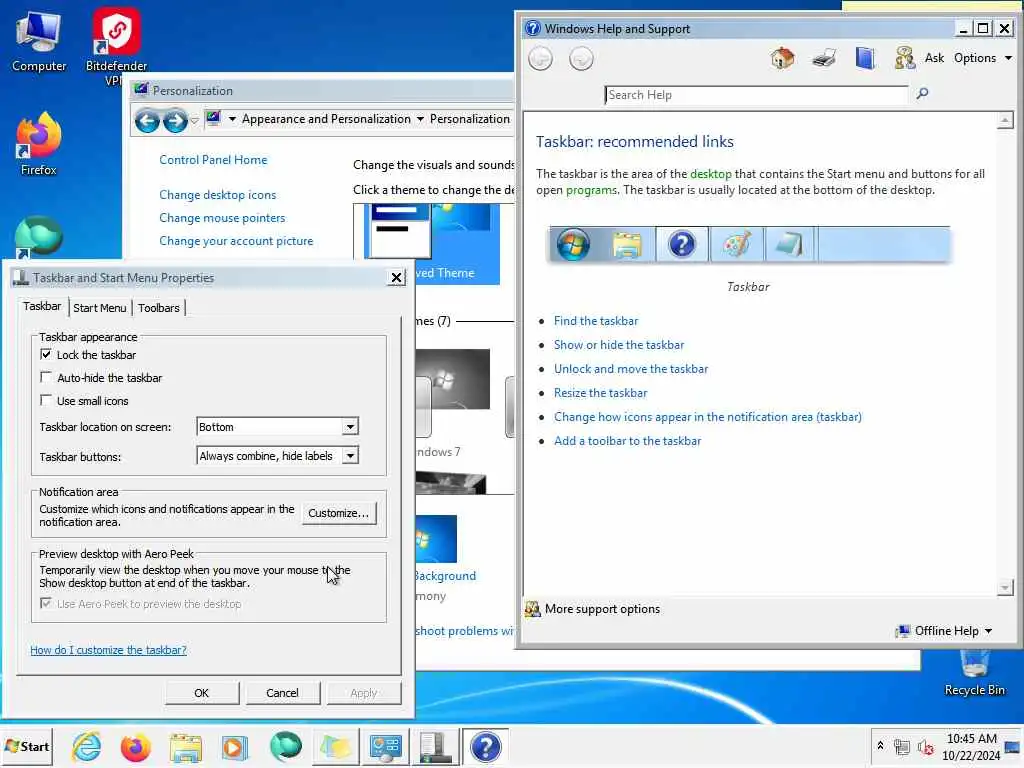Image resolution: width=1024 pixels, height=768 pixels.
Task: Open Add a toolbar to the taskbar link
Action: (627, 441)
